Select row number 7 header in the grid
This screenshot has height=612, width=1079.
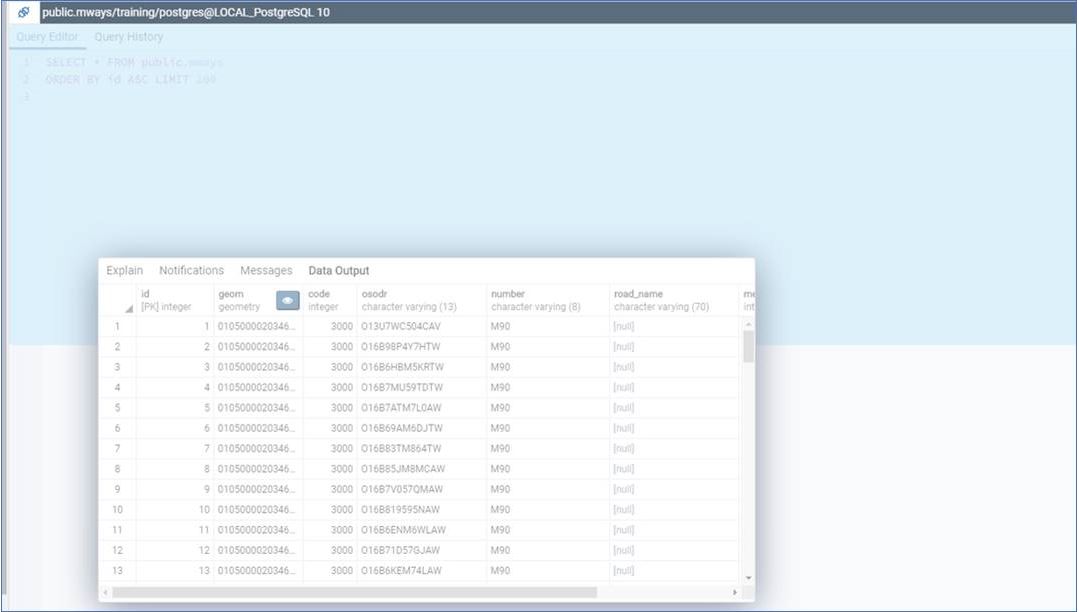pyautogui.click(x=117, y=448)
